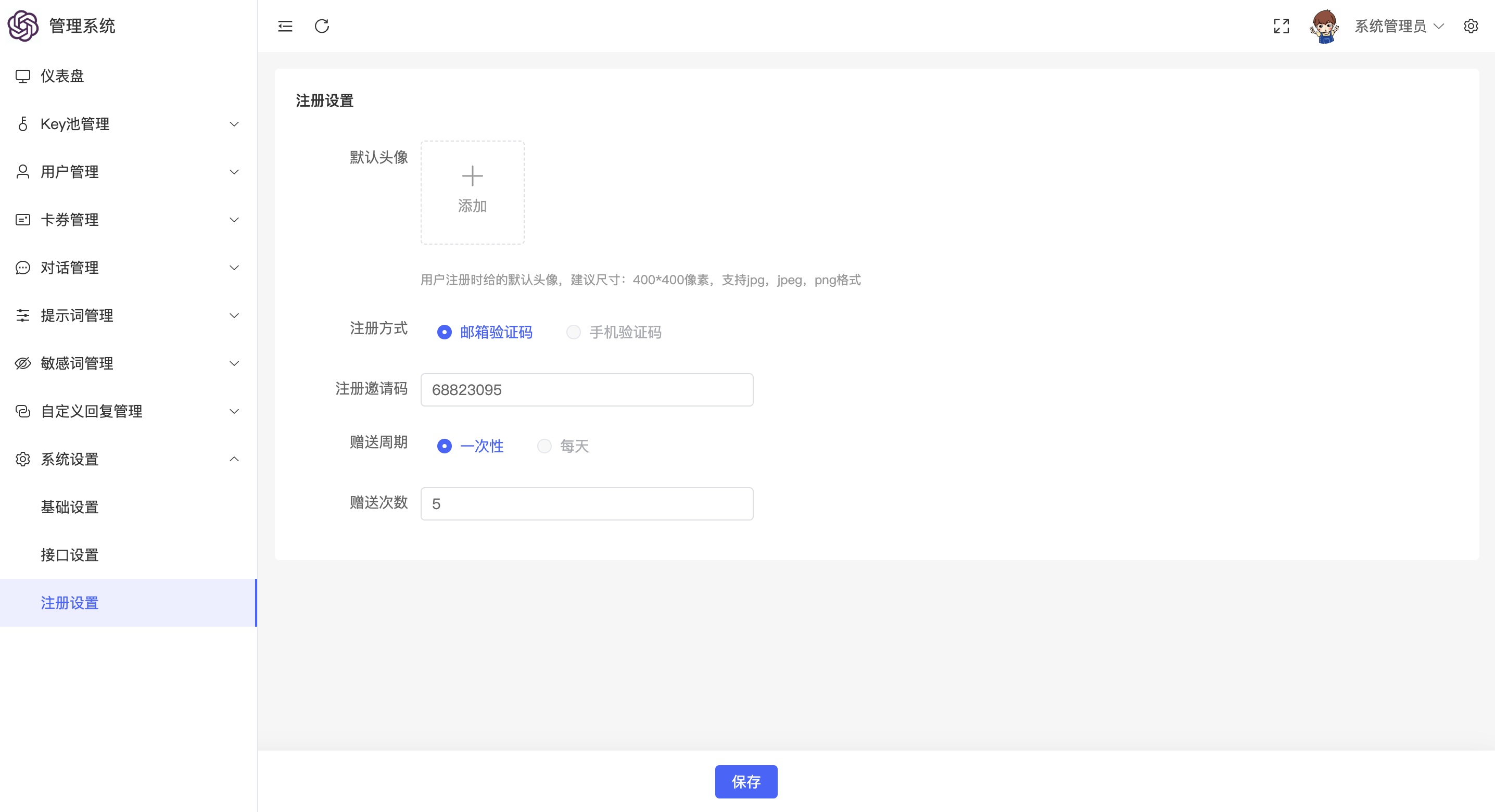
Task: Click the 敏感词管理 hidden-eye icon
Action: pos(22,363)
